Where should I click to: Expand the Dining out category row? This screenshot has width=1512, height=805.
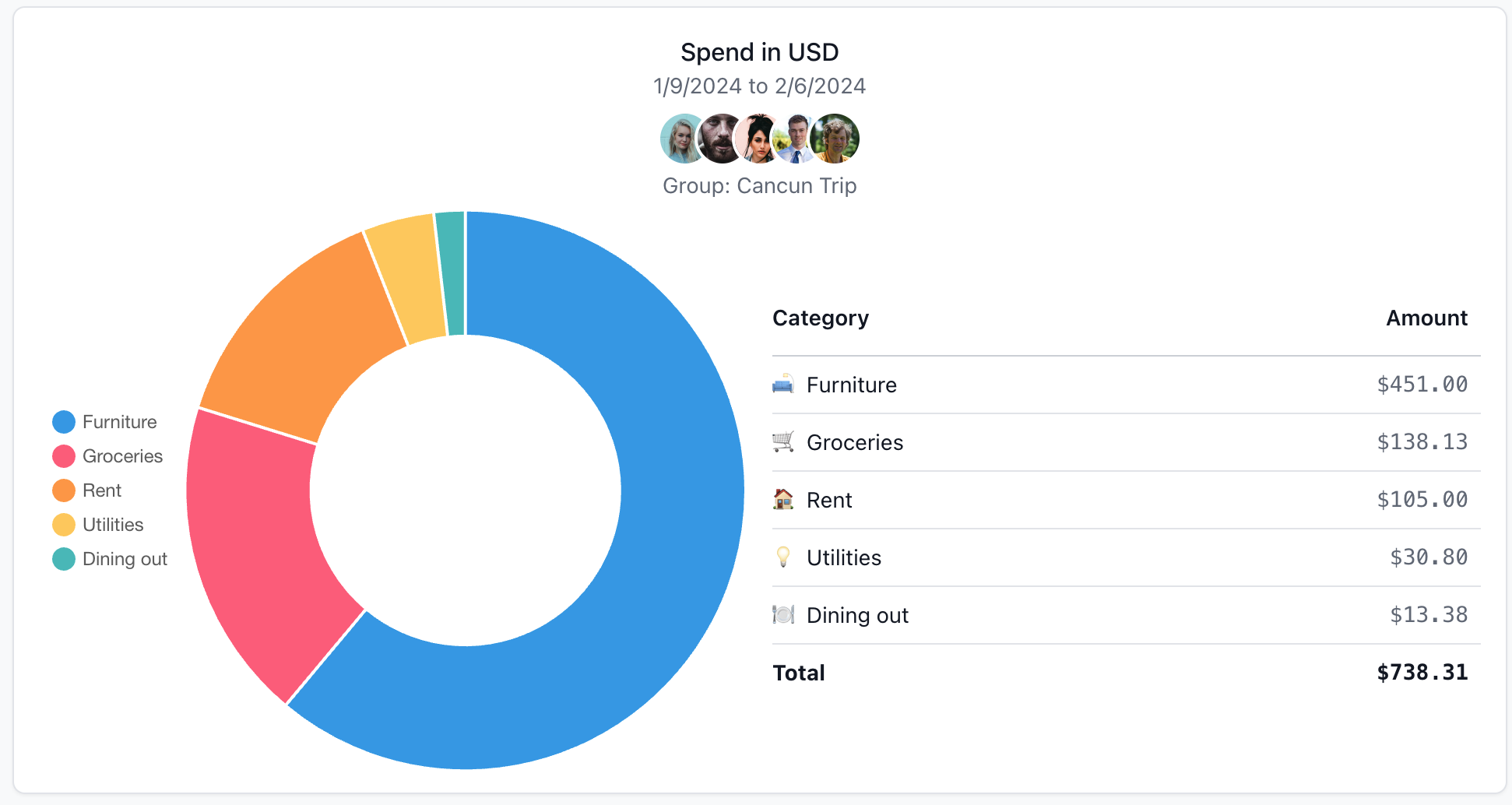pyautogui.click(x=856, y=614)
